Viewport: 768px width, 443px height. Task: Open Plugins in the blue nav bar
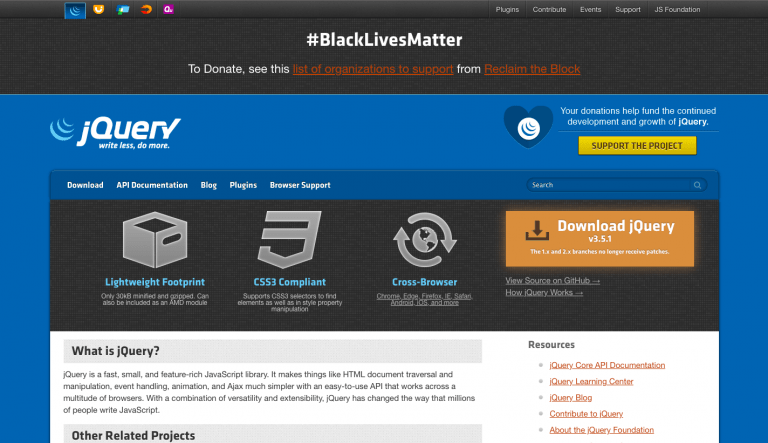click(x=243, y=185)
